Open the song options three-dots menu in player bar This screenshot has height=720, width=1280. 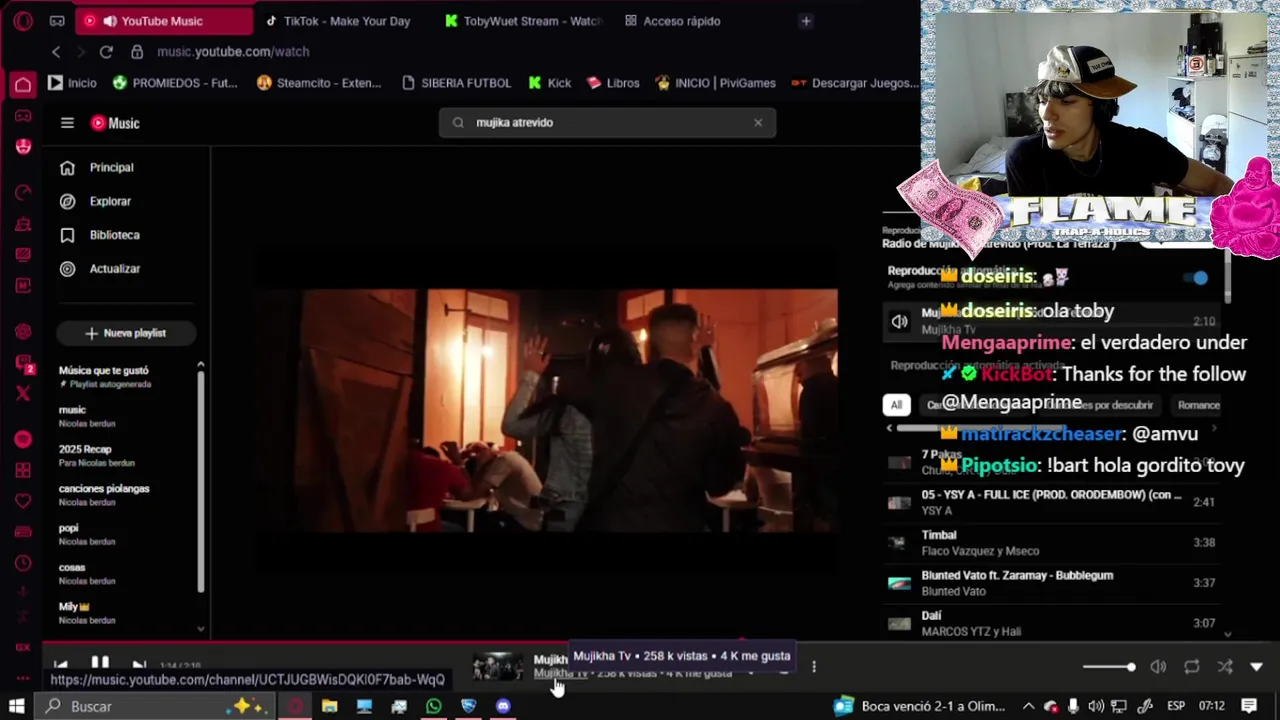click(814, 667)
